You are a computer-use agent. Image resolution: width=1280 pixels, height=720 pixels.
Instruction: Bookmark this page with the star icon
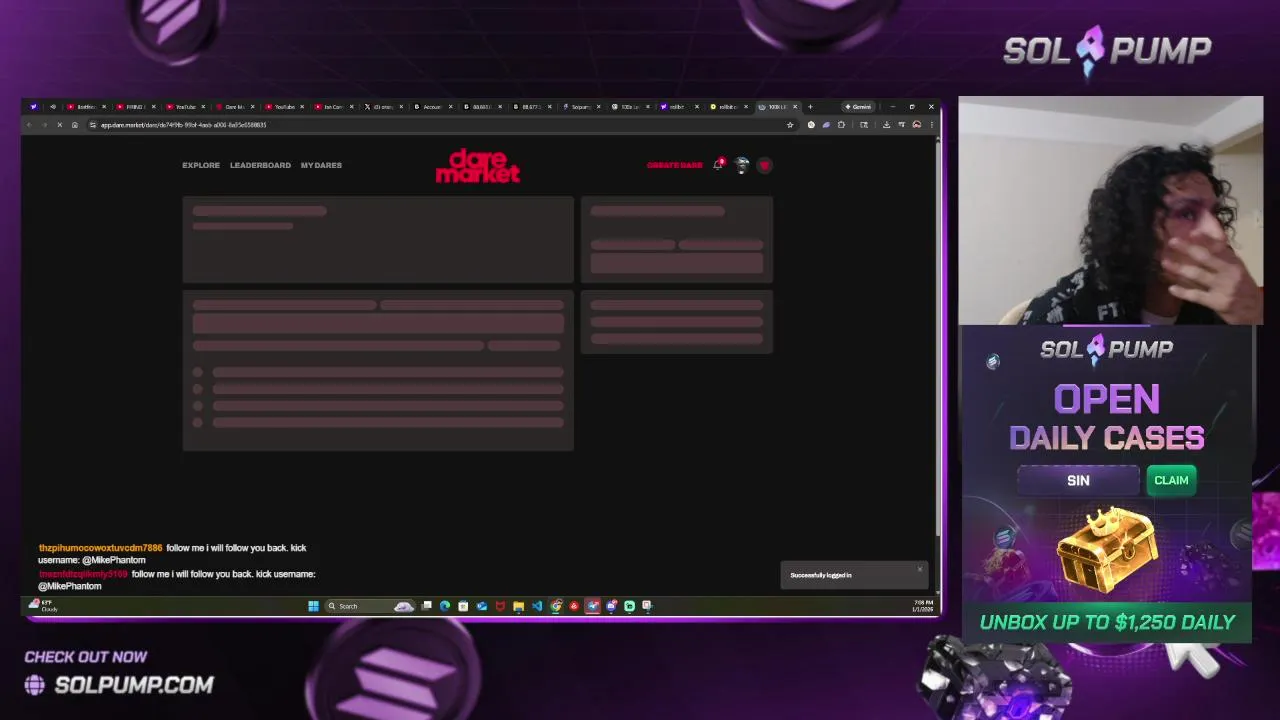point(790,125)
